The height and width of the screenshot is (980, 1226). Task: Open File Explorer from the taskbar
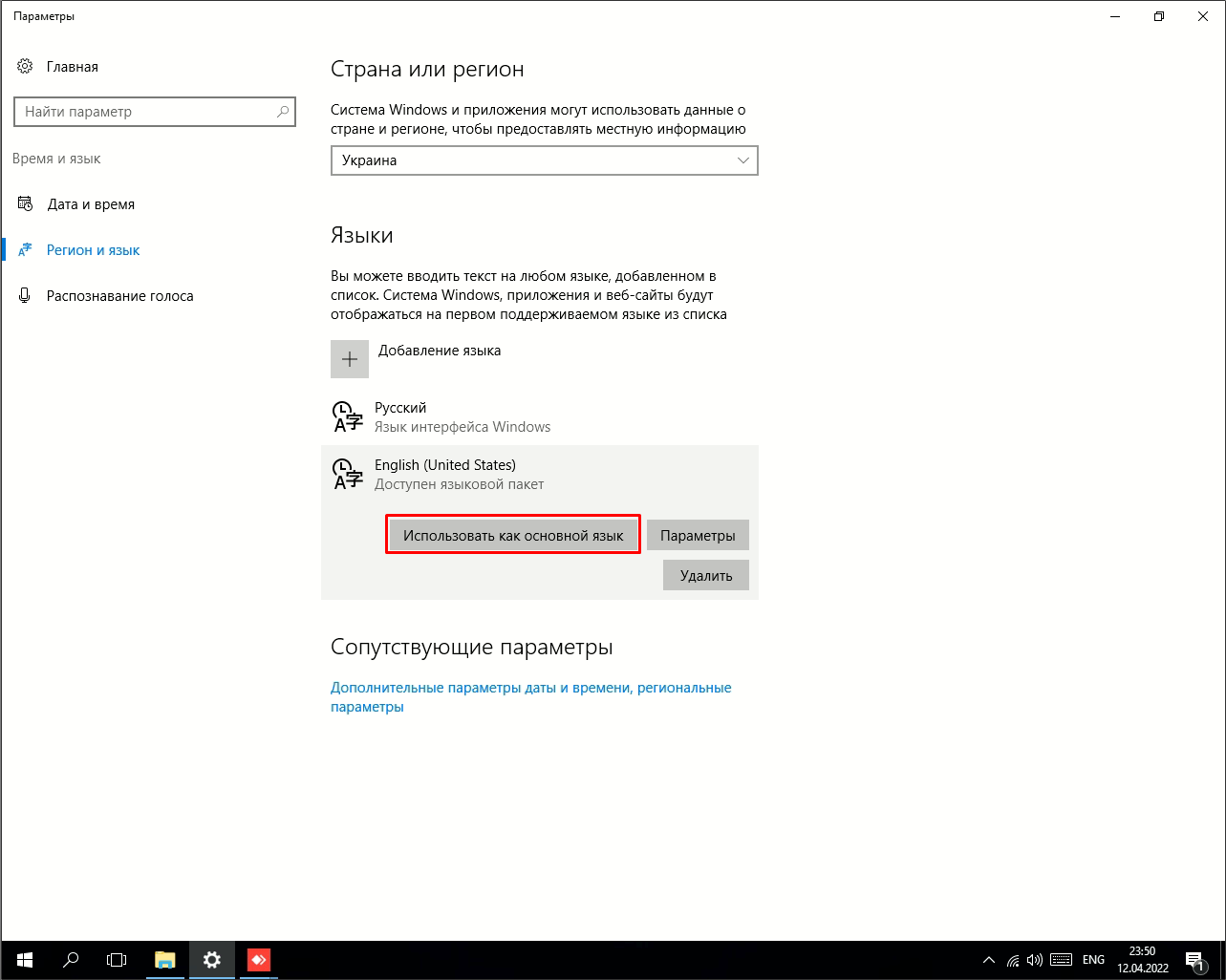(x=165, y=960)
